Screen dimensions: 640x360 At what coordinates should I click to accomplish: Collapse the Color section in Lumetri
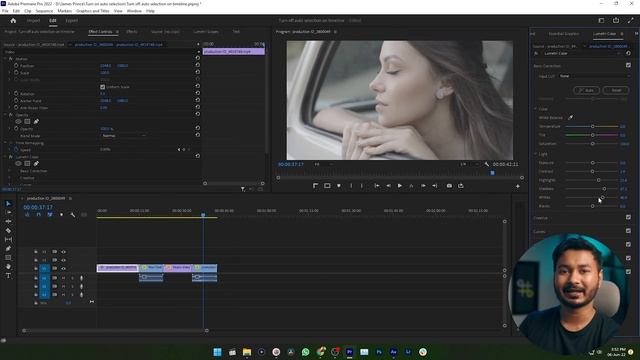536,109
